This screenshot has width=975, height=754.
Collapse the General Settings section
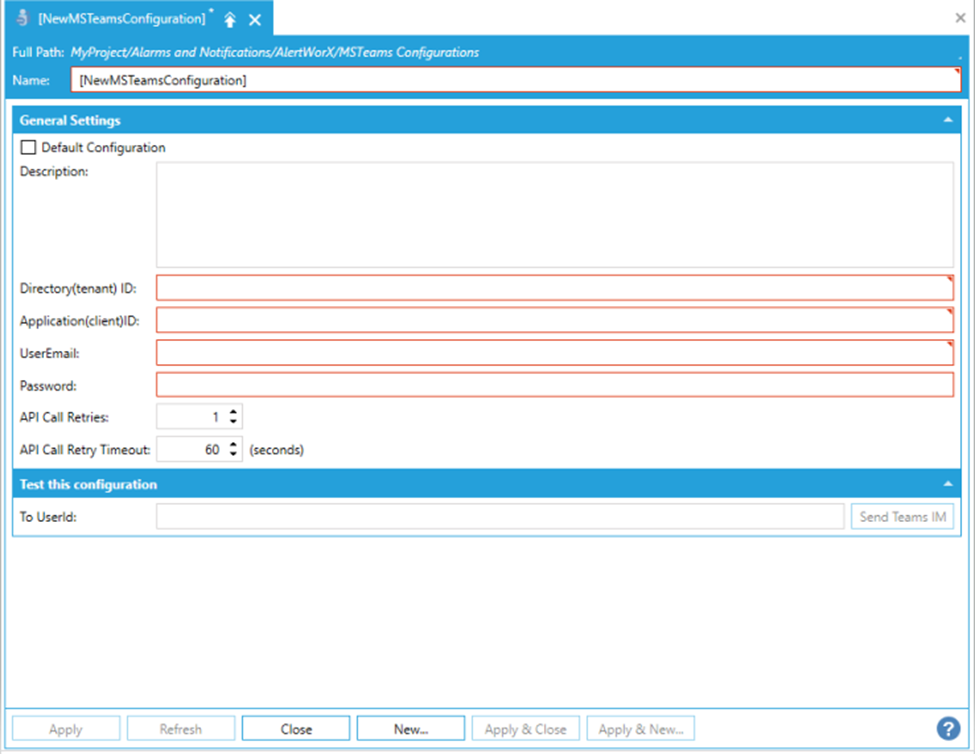click(x=946, y=120)
